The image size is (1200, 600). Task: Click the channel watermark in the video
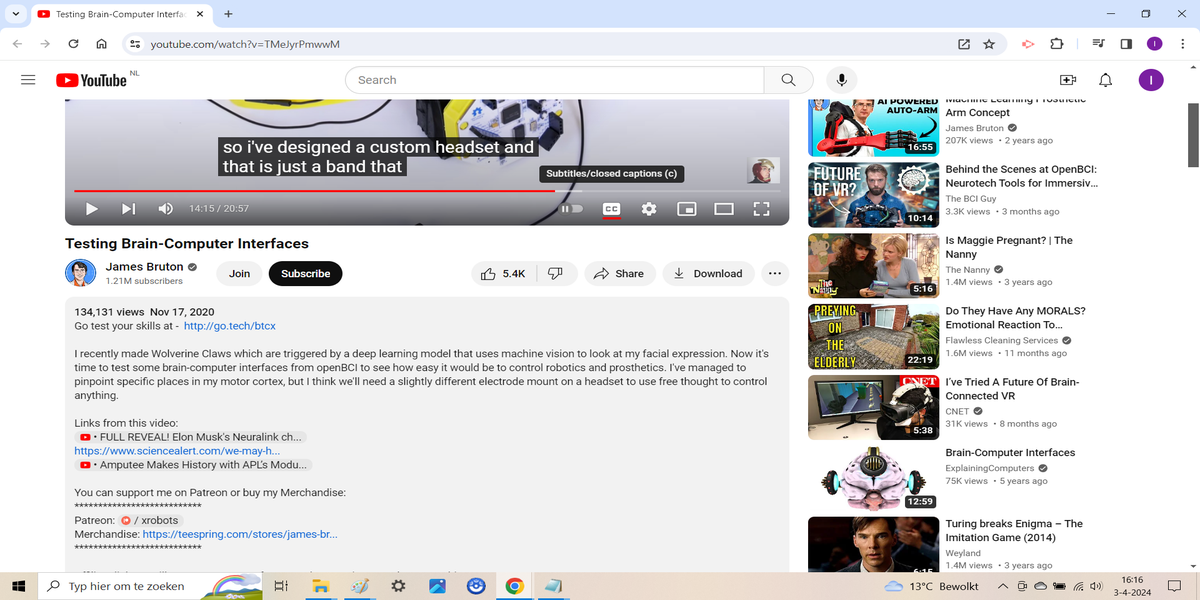pos(763,170)
